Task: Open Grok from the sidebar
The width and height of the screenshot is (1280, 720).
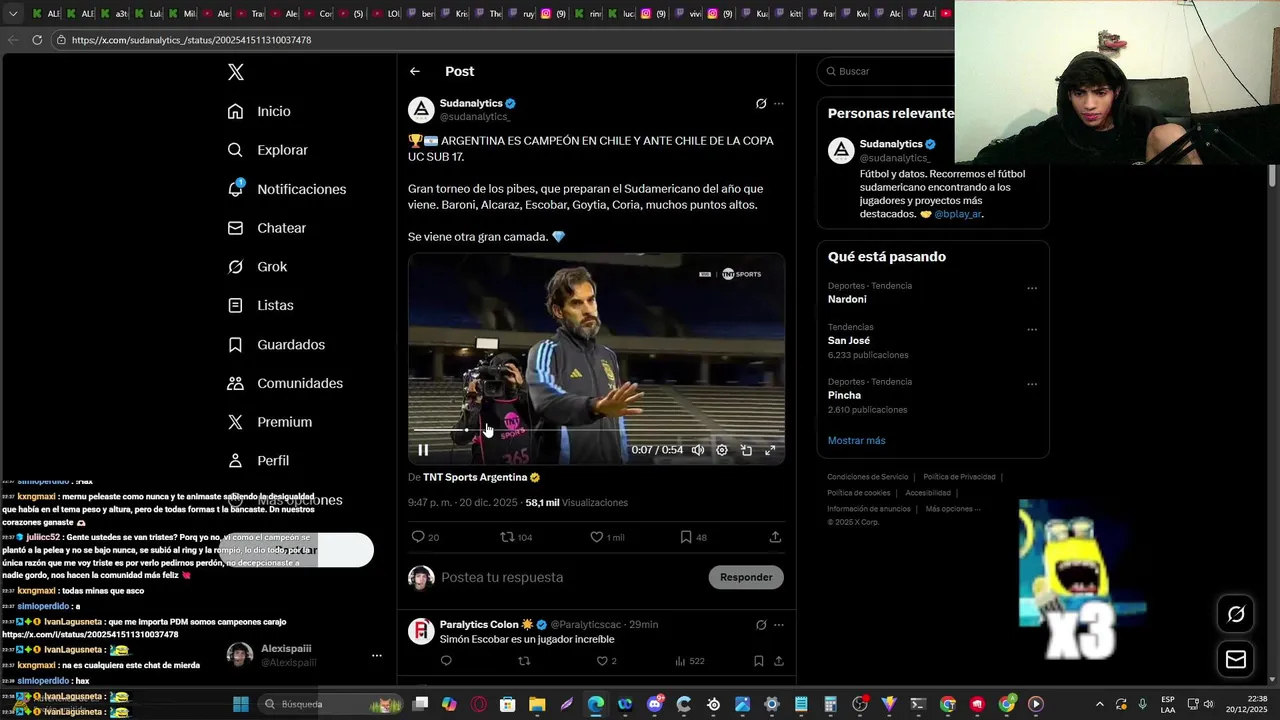Action: (x=257, y=267)
